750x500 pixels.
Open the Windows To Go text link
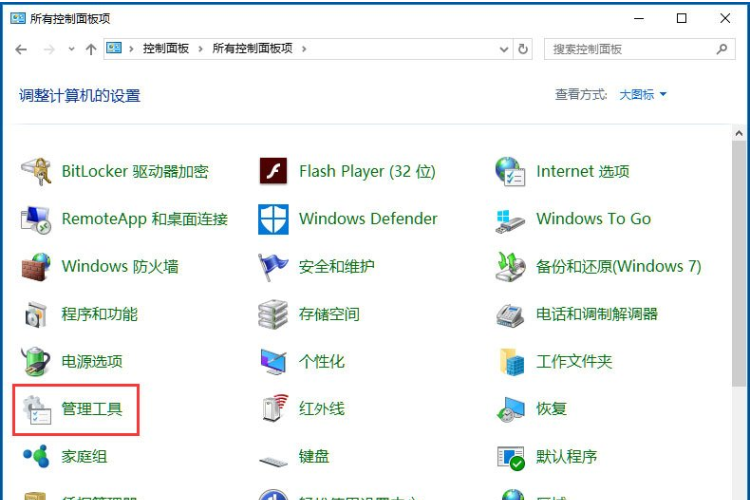(x=594, y=219)
